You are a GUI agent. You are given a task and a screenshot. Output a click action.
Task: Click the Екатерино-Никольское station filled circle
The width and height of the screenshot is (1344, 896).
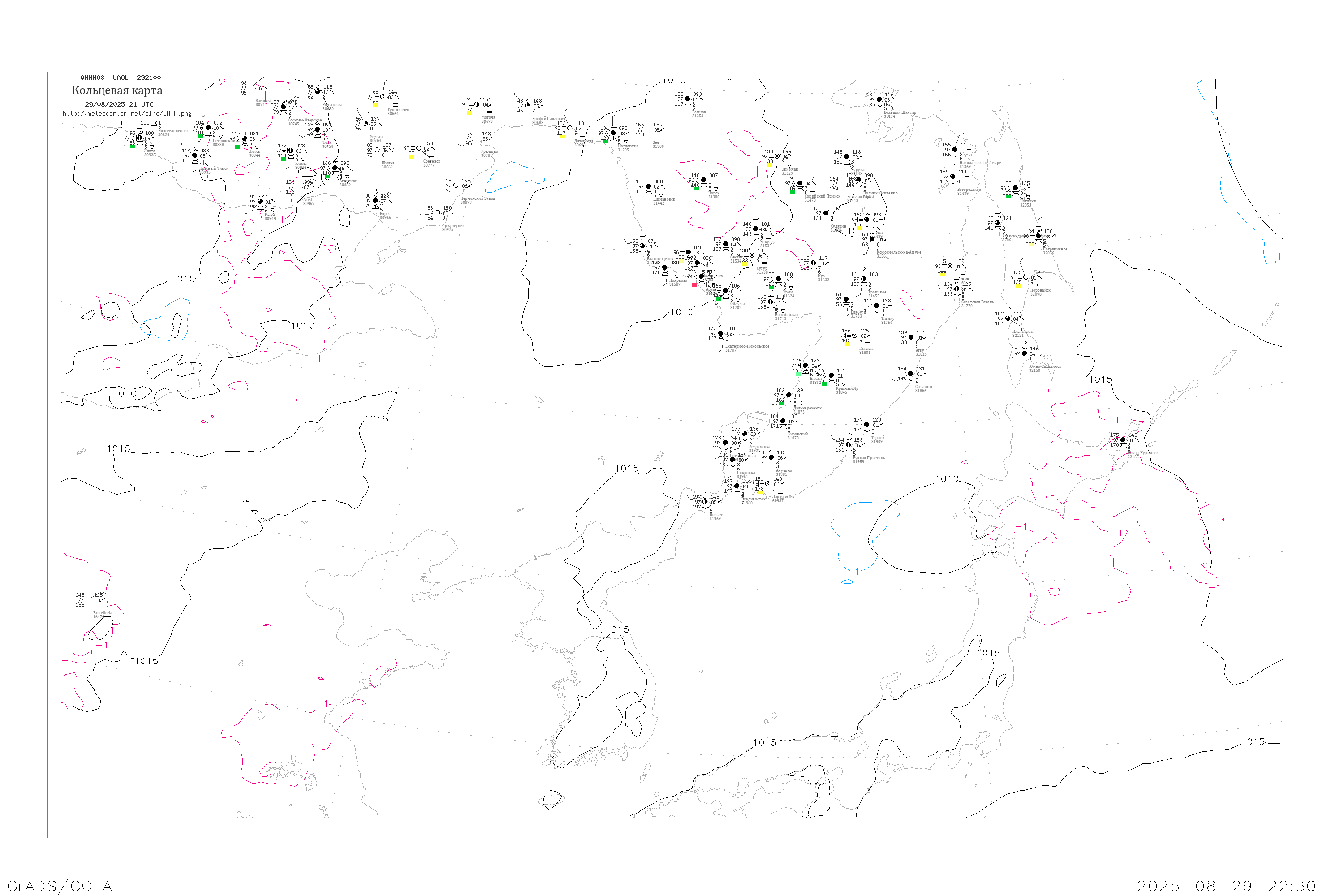tap(720, 333)
